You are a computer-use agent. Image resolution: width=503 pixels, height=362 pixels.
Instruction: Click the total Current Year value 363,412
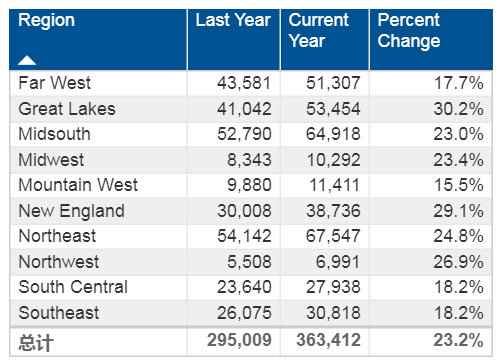tap(328, 340)
